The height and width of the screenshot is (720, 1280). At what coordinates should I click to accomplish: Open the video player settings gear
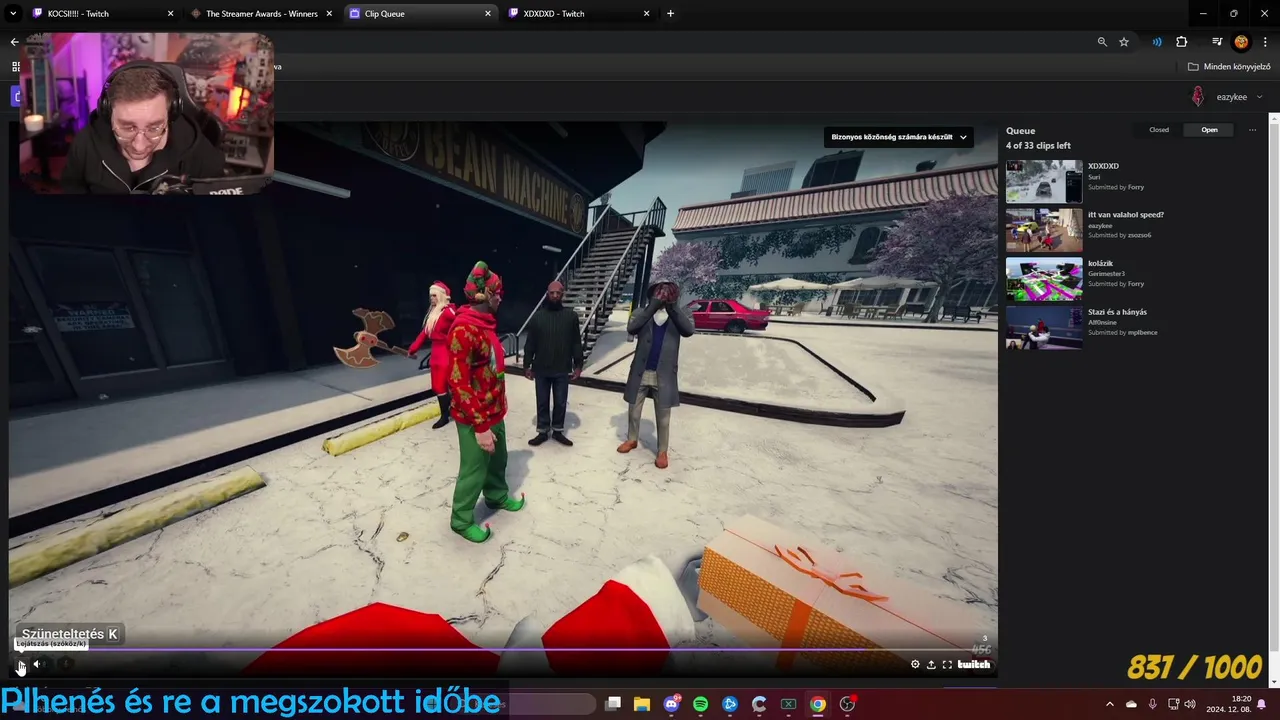click(915, 664)
